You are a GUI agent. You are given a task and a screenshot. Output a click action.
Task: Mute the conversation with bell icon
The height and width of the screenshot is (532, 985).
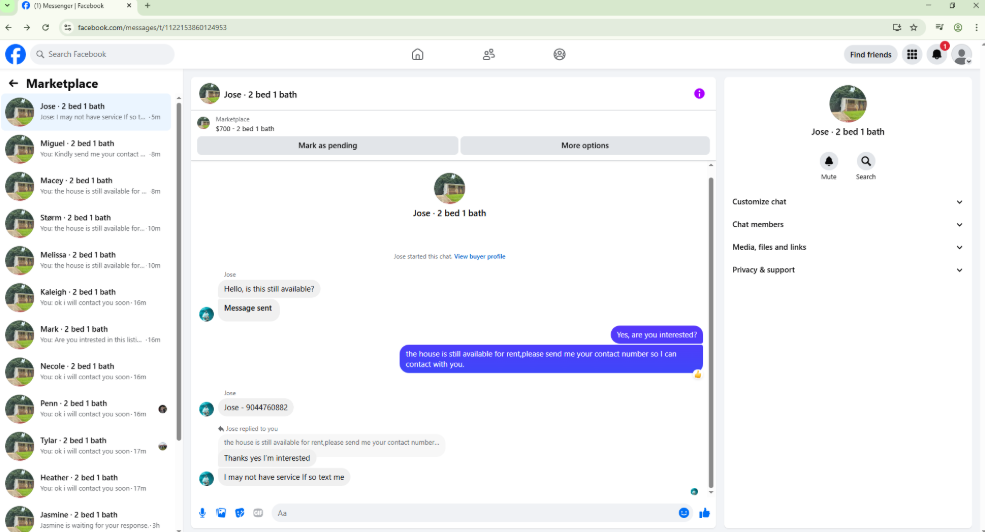[829, 161]
